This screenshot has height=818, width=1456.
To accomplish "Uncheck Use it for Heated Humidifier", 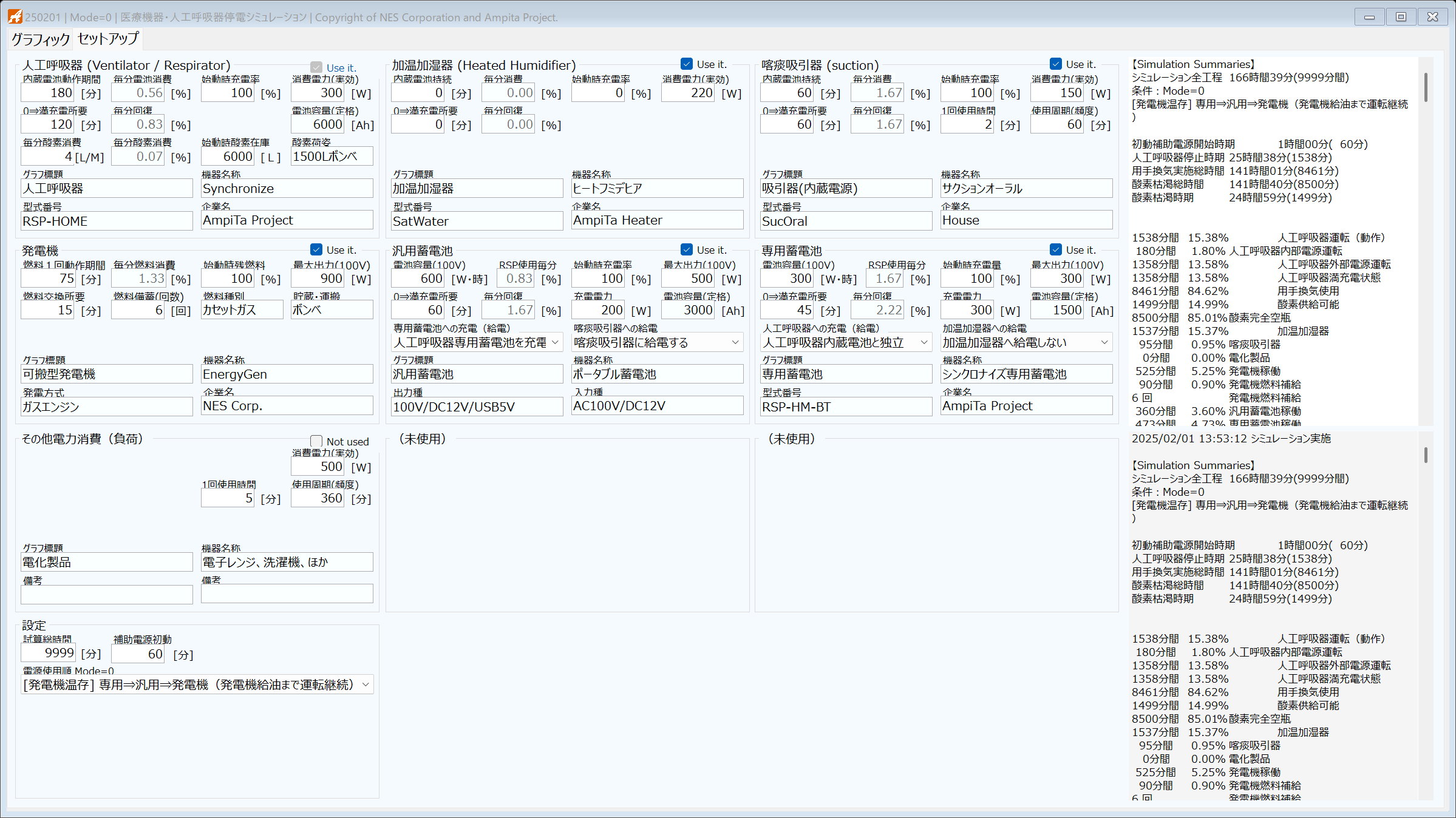I will 687,64.
